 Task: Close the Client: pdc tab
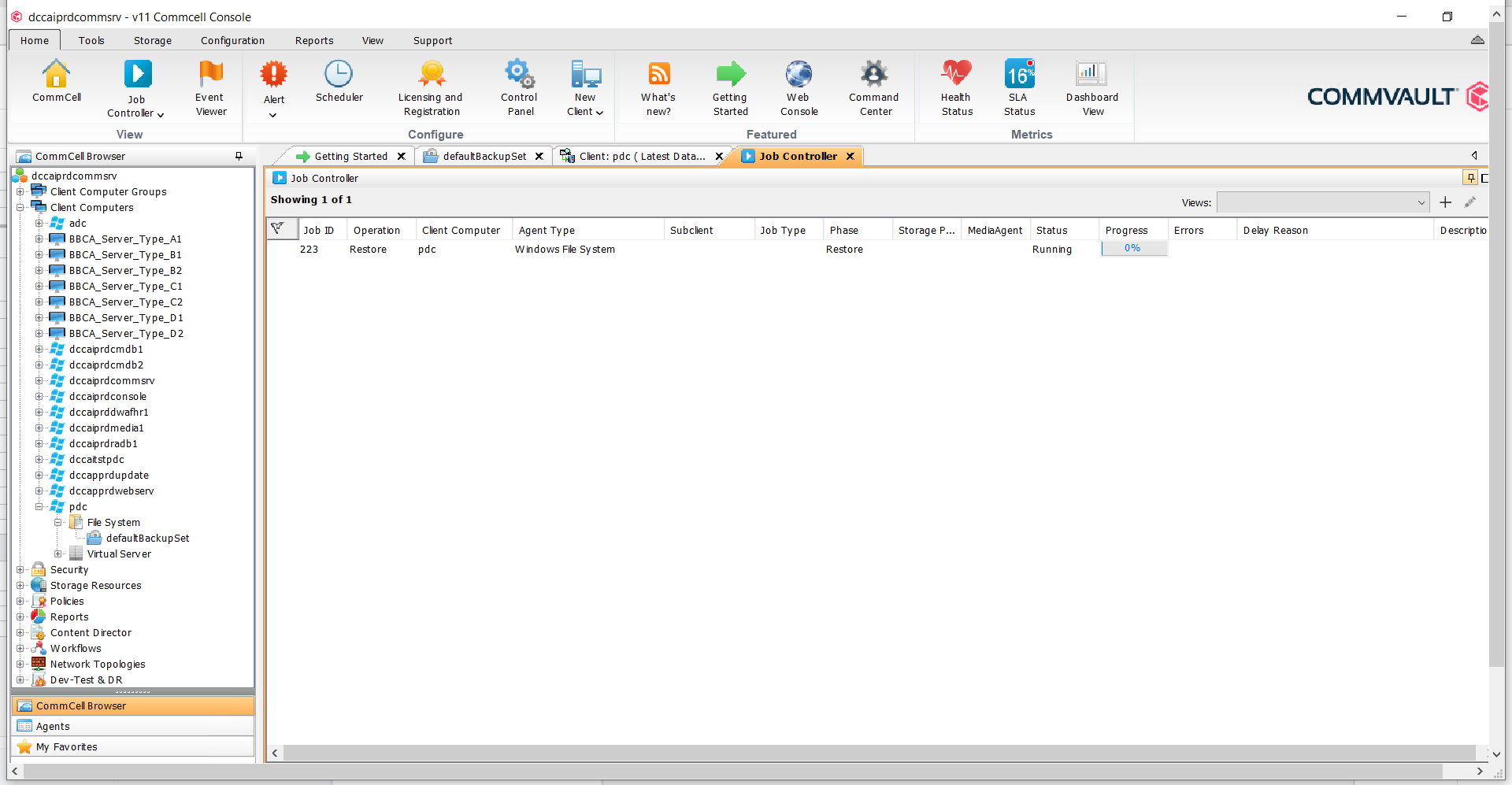719,156
